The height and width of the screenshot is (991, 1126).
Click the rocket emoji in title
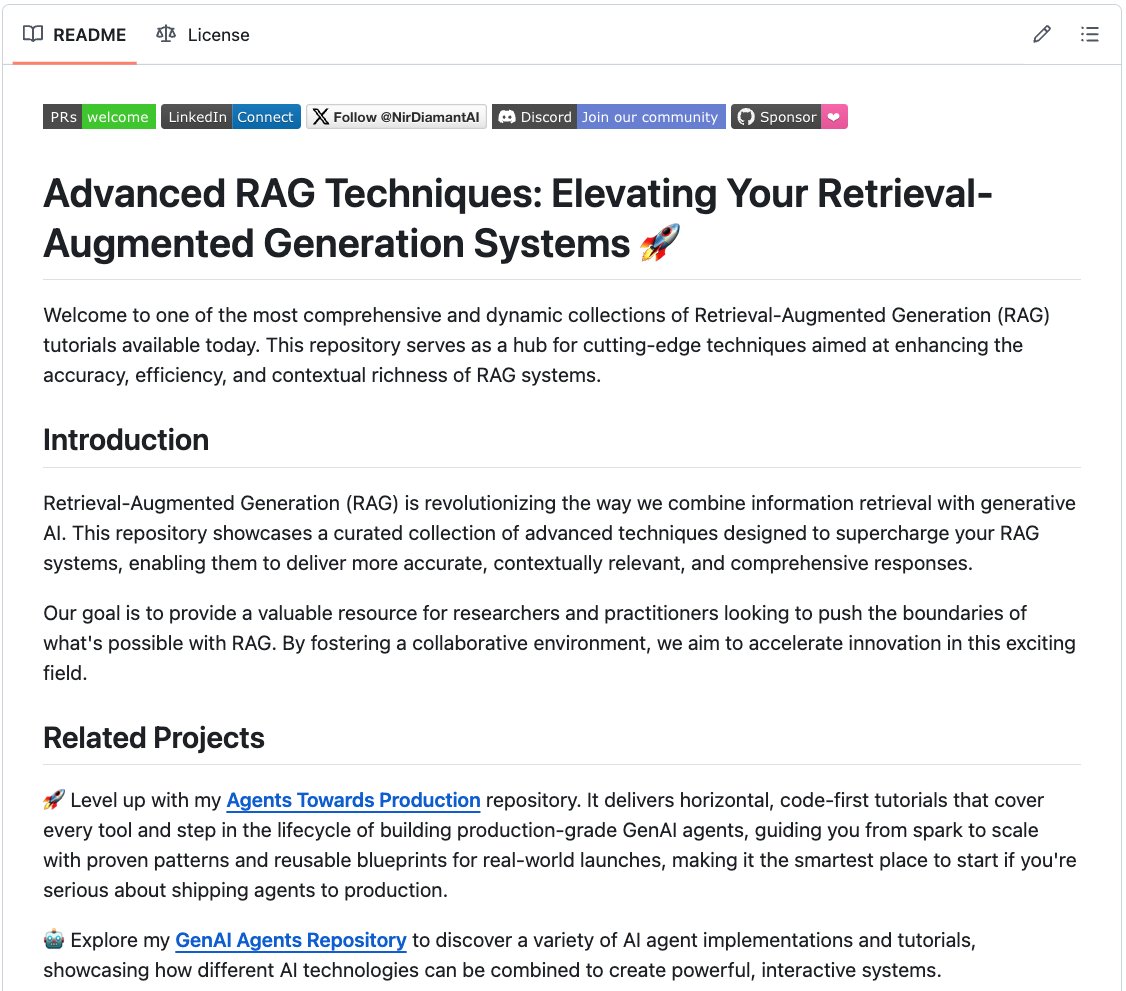coord(660,243)
